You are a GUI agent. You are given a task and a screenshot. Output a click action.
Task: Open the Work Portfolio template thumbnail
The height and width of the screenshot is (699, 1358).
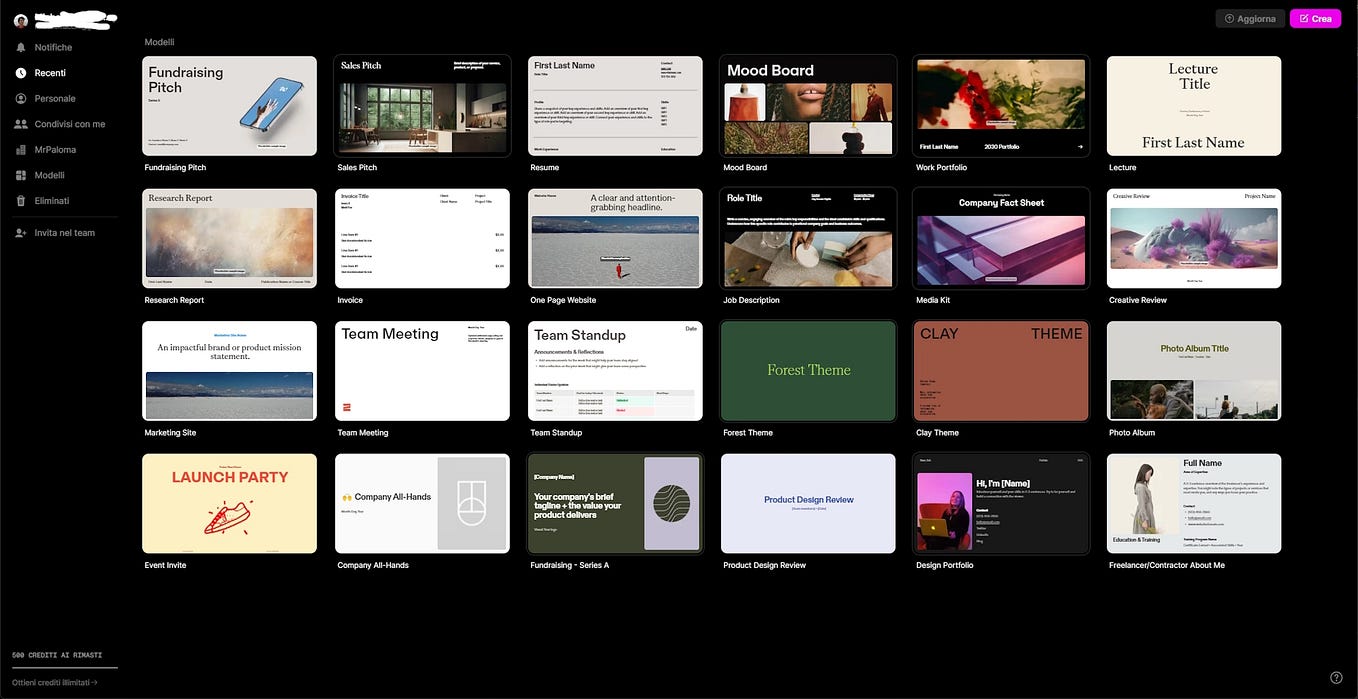coord(1001,106)
